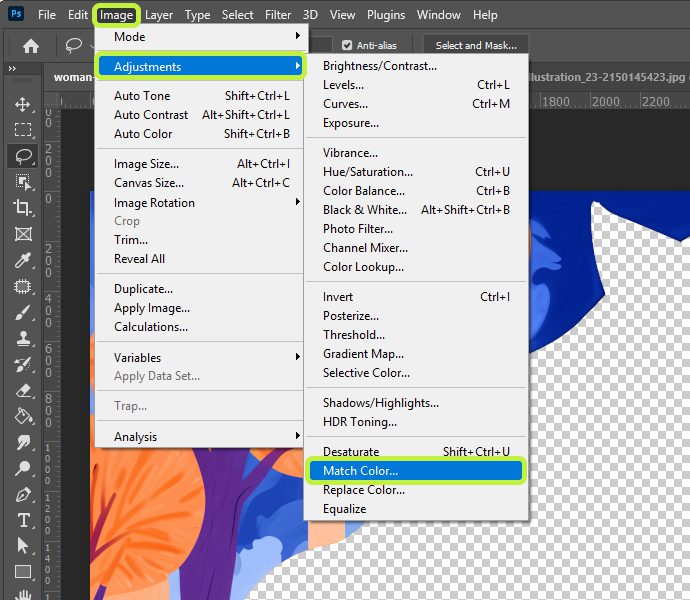Viewport: 690px width, 600px height.
Task: Select the Object Selection tool
Action: 22,182
